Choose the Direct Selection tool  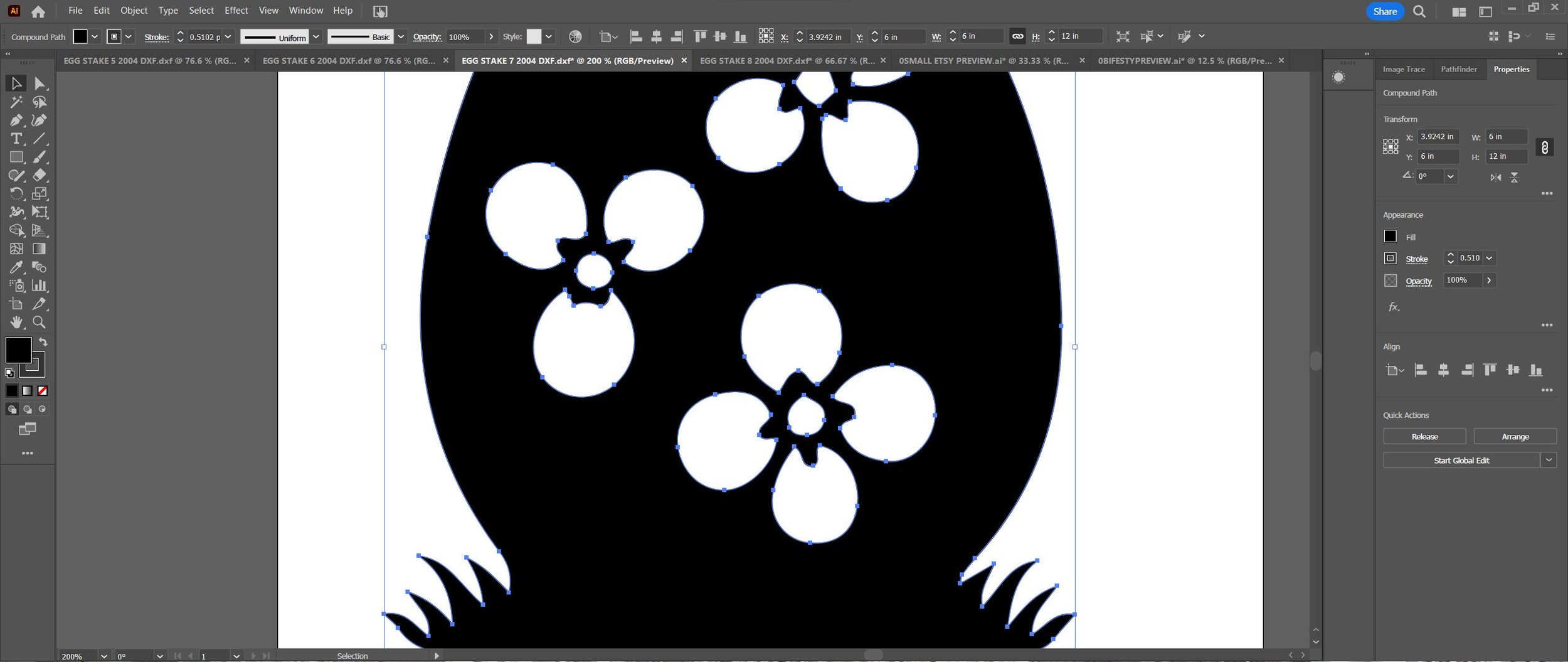[x=40, y=83]
